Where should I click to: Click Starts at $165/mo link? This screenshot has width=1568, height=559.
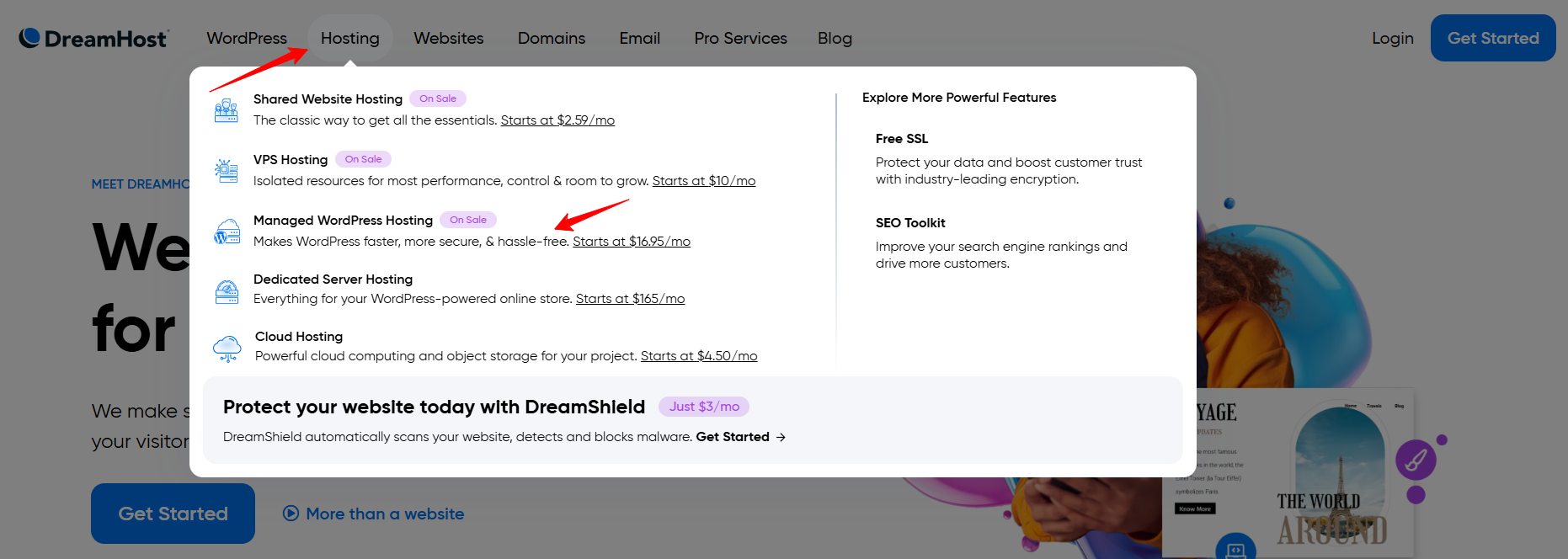coord(630,299)
